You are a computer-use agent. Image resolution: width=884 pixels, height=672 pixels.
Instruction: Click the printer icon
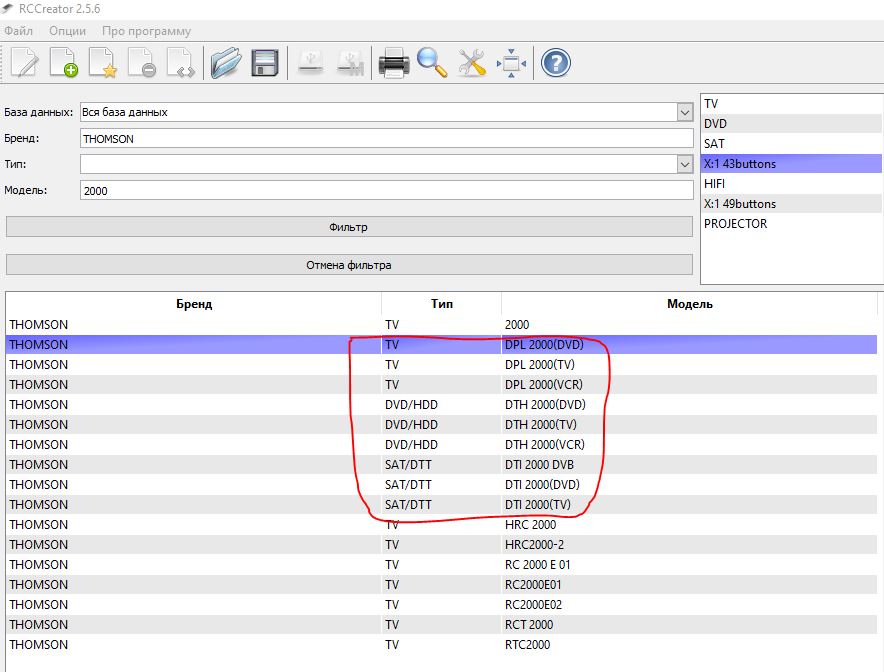393,63
